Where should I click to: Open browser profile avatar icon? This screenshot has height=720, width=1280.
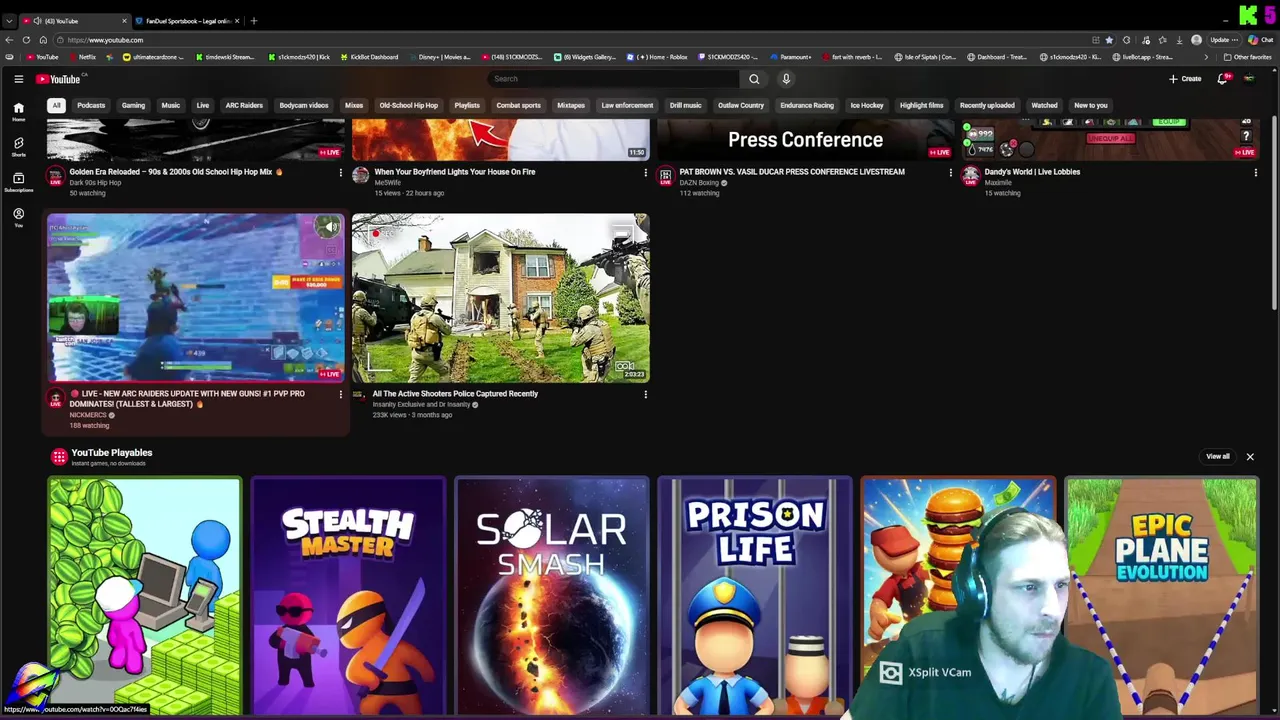1197,40
